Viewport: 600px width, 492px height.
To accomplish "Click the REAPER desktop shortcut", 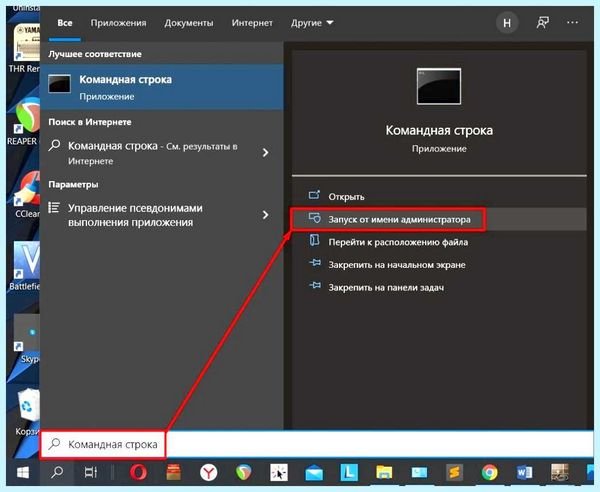I will coord(24,122).
